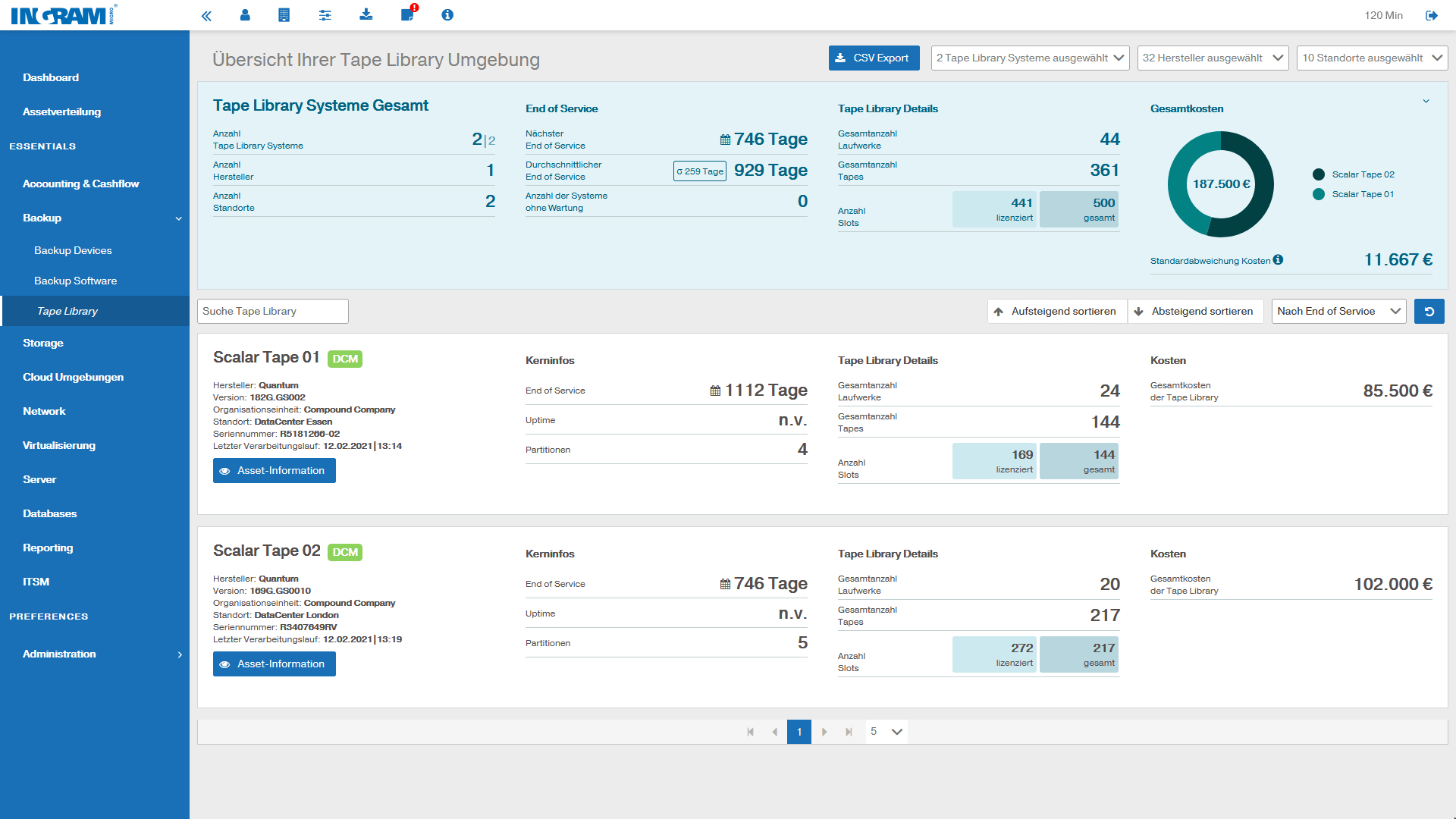The height and width of the screenshot is (819, 1456).
Task: Click 120 Min session timer
Action: click(x=1384, y=15)
